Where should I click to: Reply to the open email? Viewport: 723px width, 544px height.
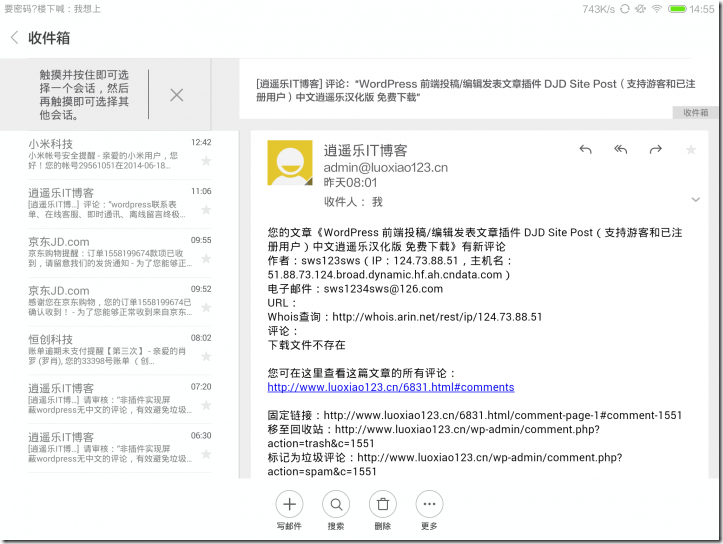click(x=585, y=149)
